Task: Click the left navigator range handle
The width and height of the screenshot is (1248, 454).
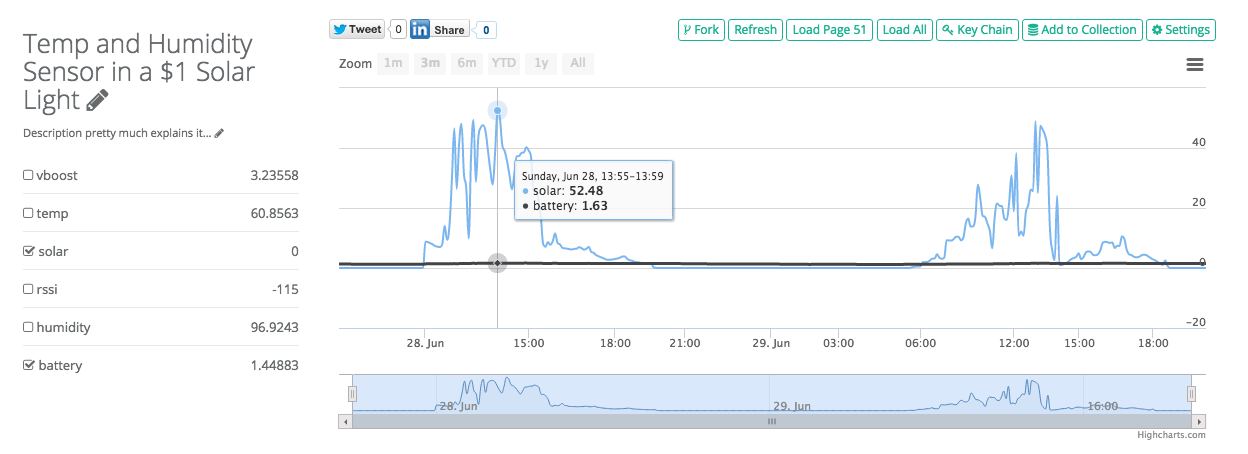Action: coord(352,394)
